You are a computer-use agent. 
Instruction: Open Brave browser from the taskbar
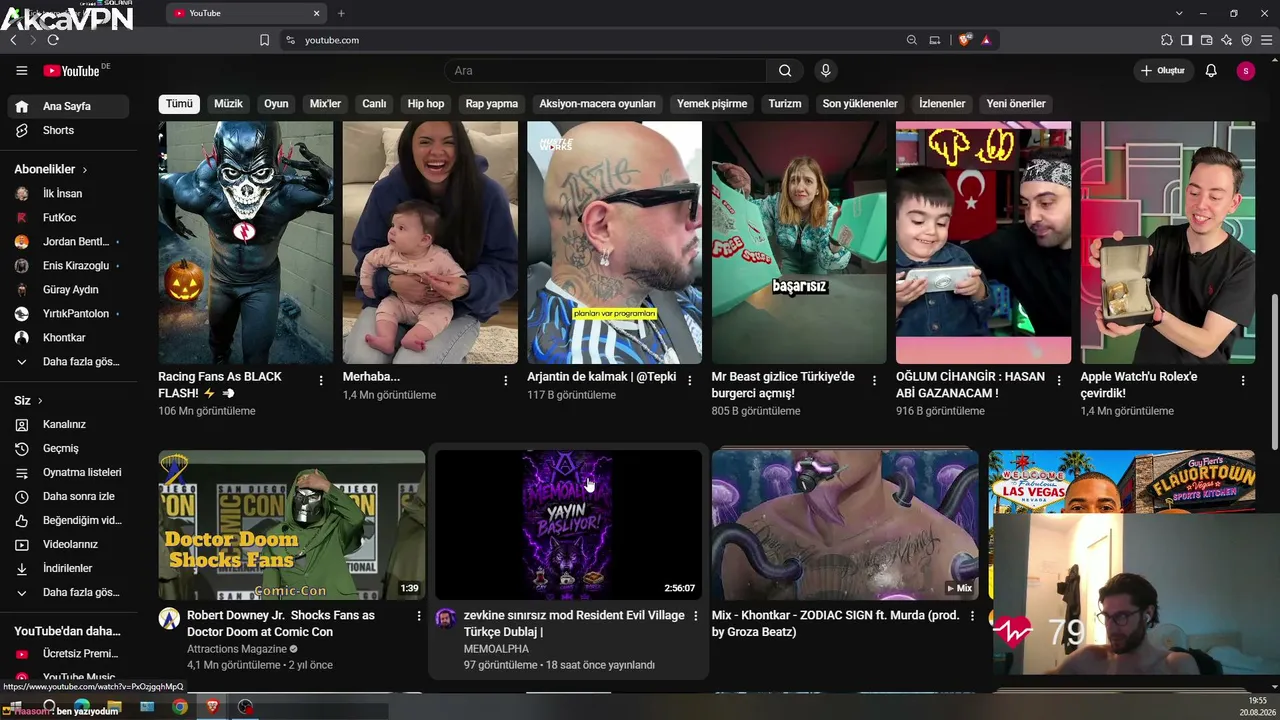pos(213,707)
